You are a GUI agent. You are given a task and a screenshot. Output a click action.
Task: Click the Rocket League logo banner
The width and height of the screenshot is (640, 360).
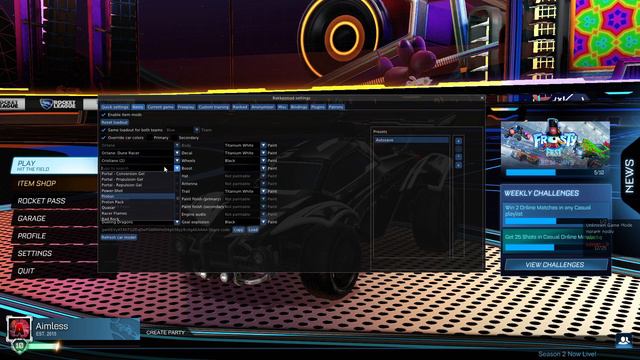tap(58, 104)
